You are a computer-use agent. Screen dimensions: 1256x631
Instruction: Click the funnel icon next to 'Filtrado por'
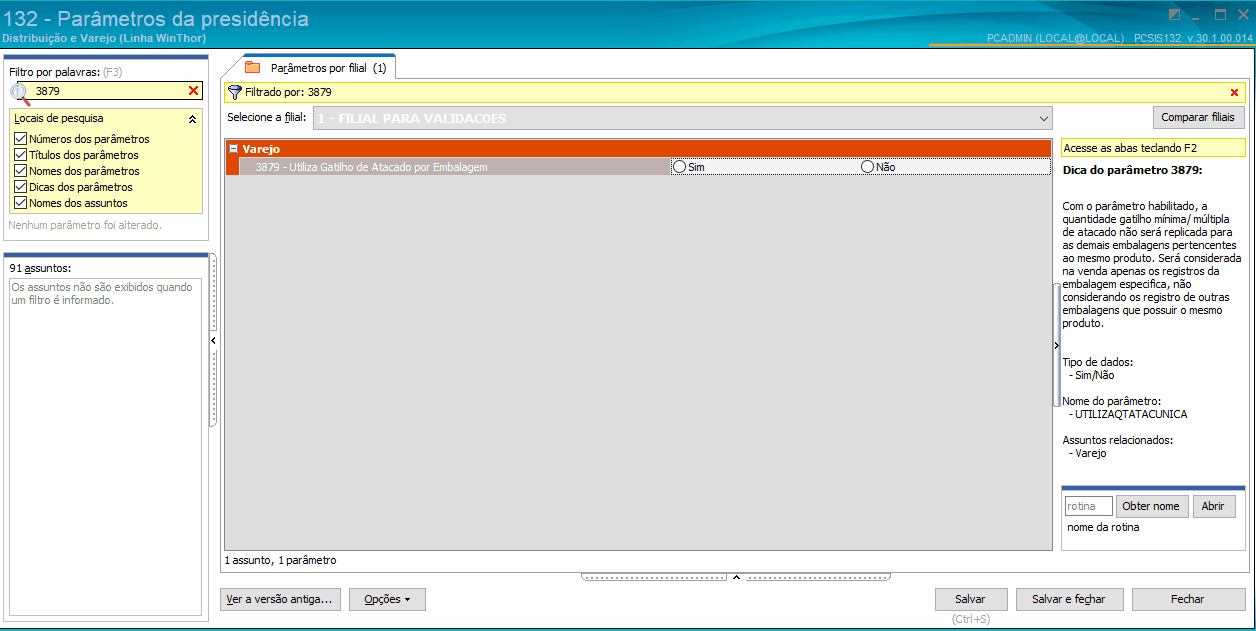(235, 92)
